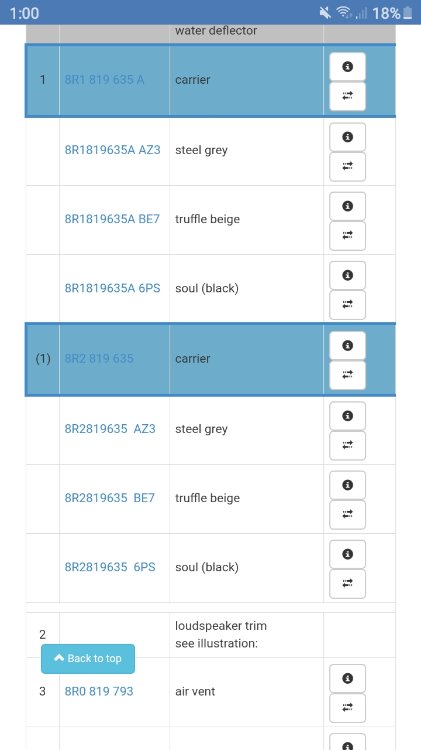Select highlighted row (1) 8R2 819 635 carrier
This screenshot has width=421, height=750.
point(210,359)
